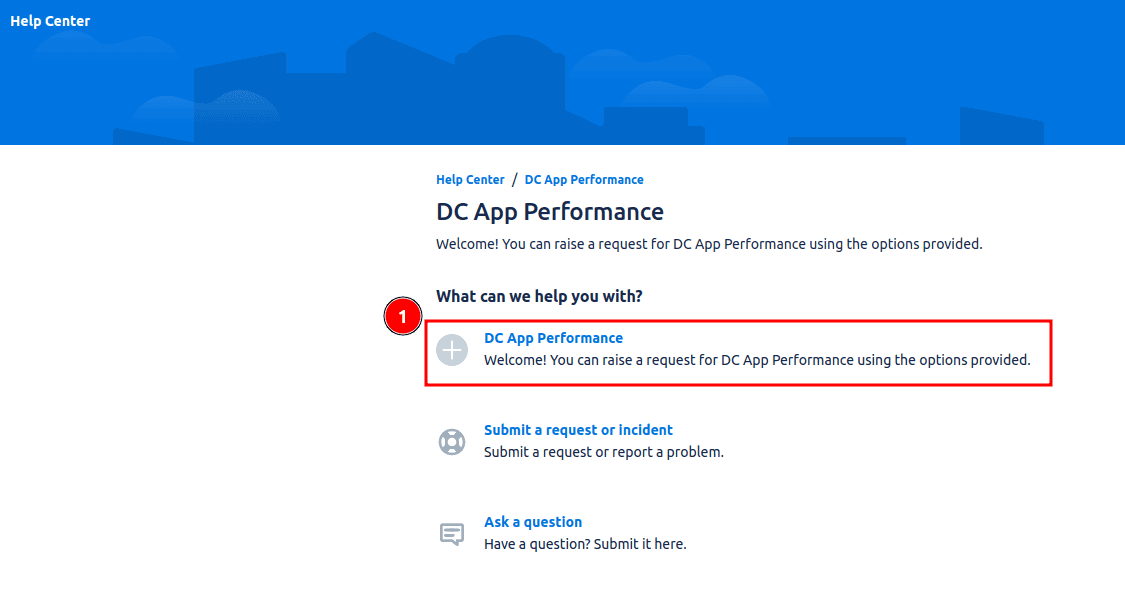Go to Help Center via the breadcrumb
This screenshot has width=1125, height=601.
pos(470,180)
